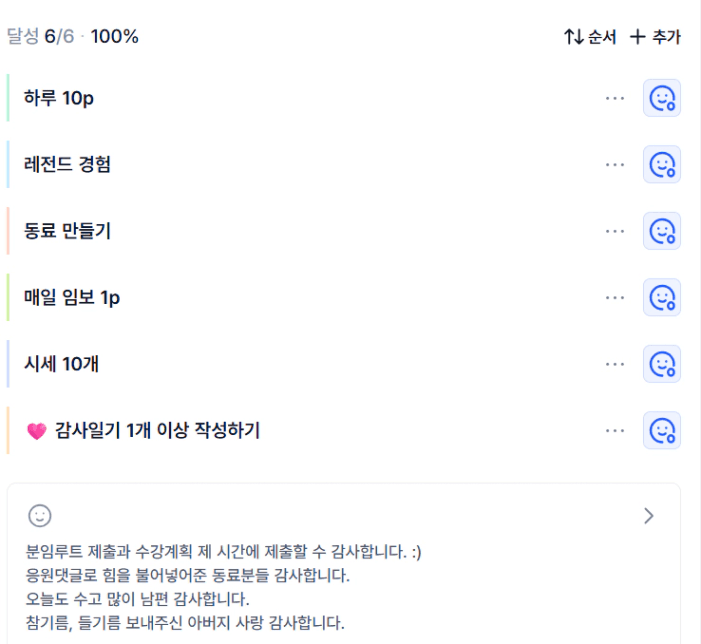Click the emoji check icon for 하루 10p
The width and height of the screenshot is (701, 644).
[x=662, y=98]
